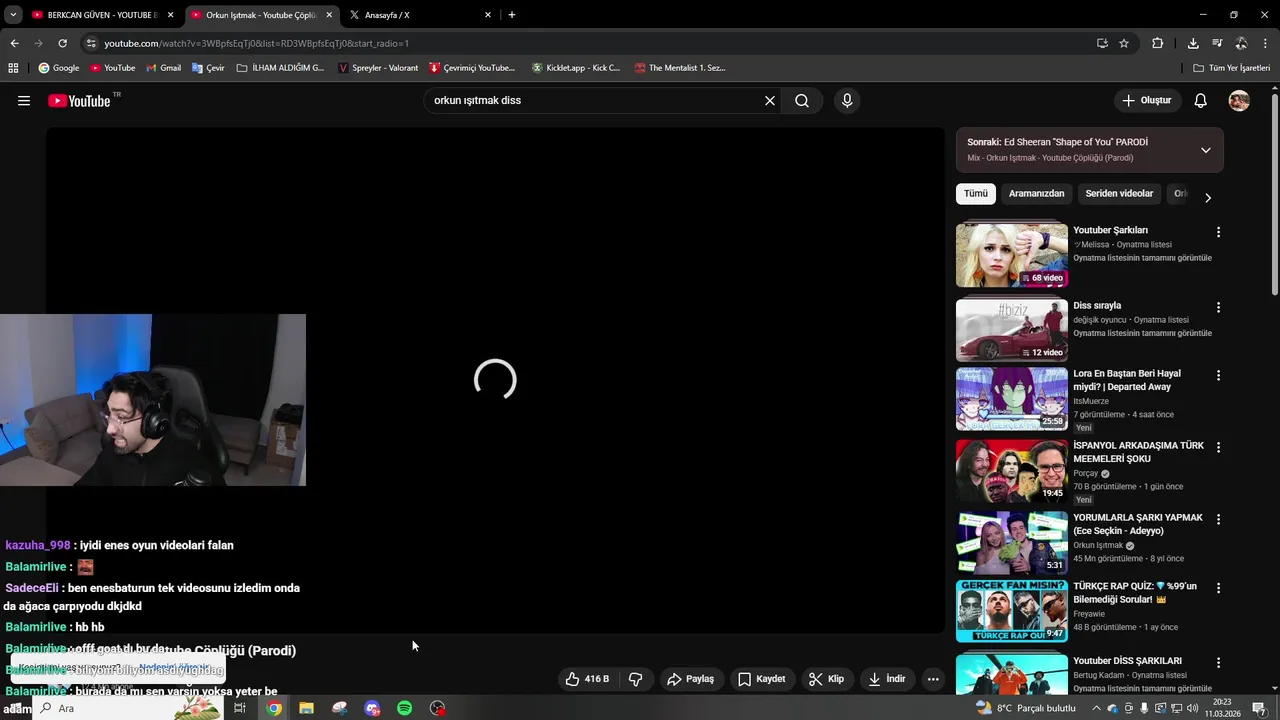
Task: Click the Klip button
Action: pyautogui.click(x=826, y=679)
